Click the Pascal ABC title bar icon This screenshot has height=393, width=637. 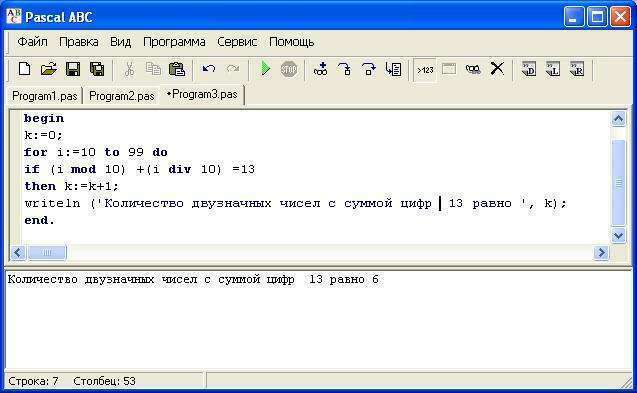click(13, 17)
